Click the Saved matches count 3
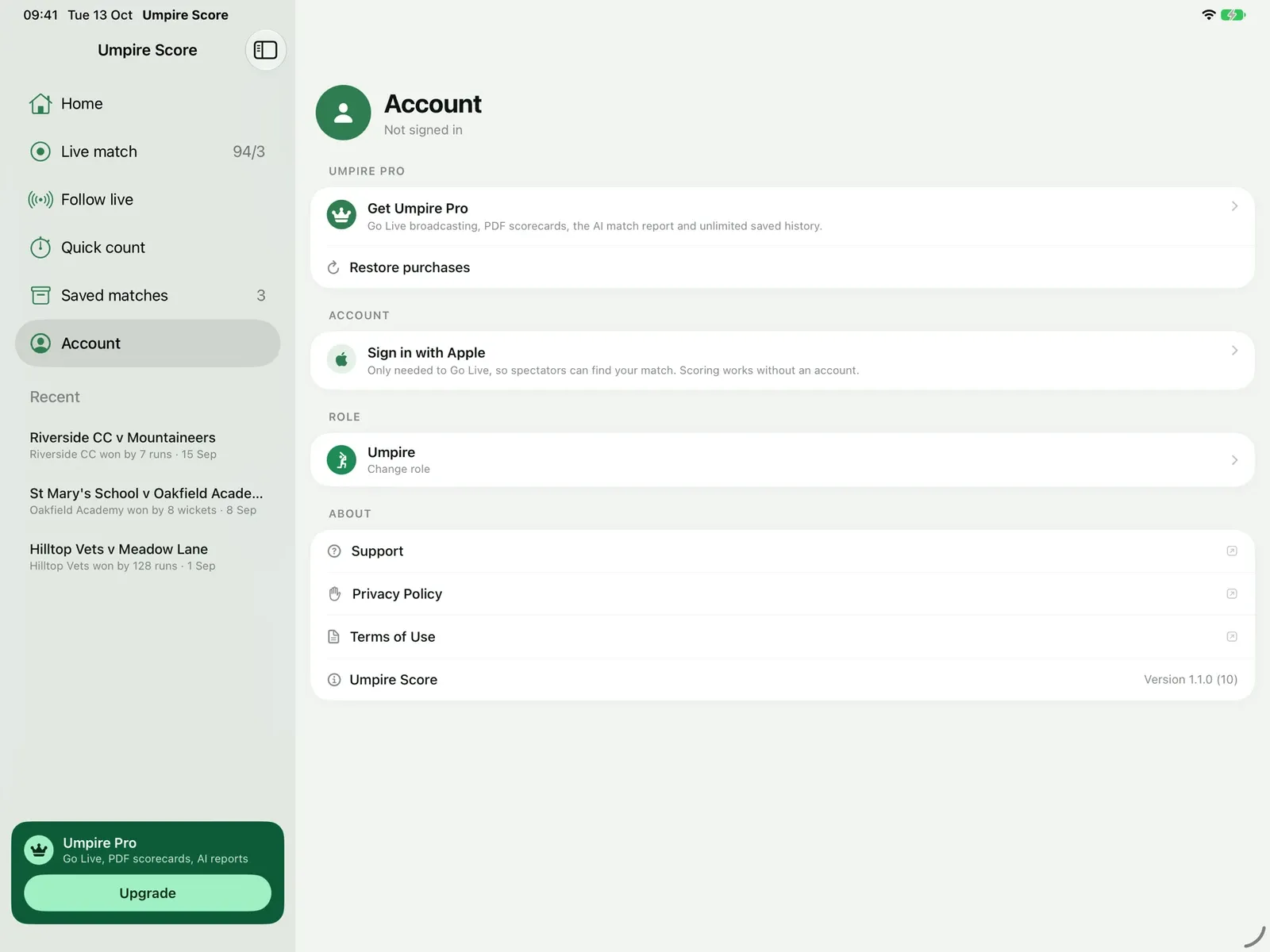This screenshot has width=1270, height=952. tap(260, 296)
